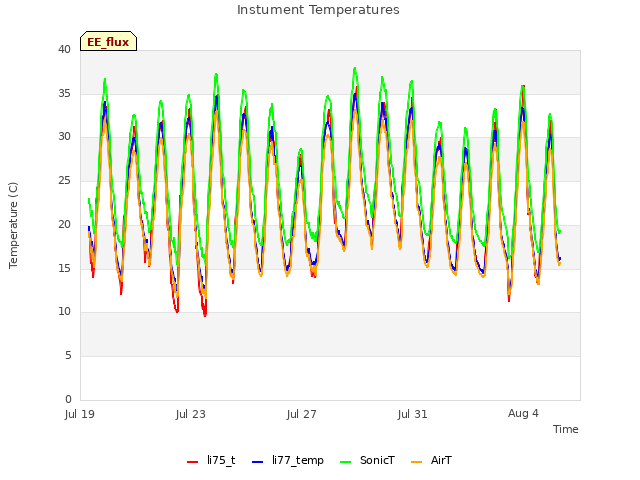The height and width of the screenshot is (480, 640).
Task: Click the EE_flux annotation label
Action: coord(108,42)
